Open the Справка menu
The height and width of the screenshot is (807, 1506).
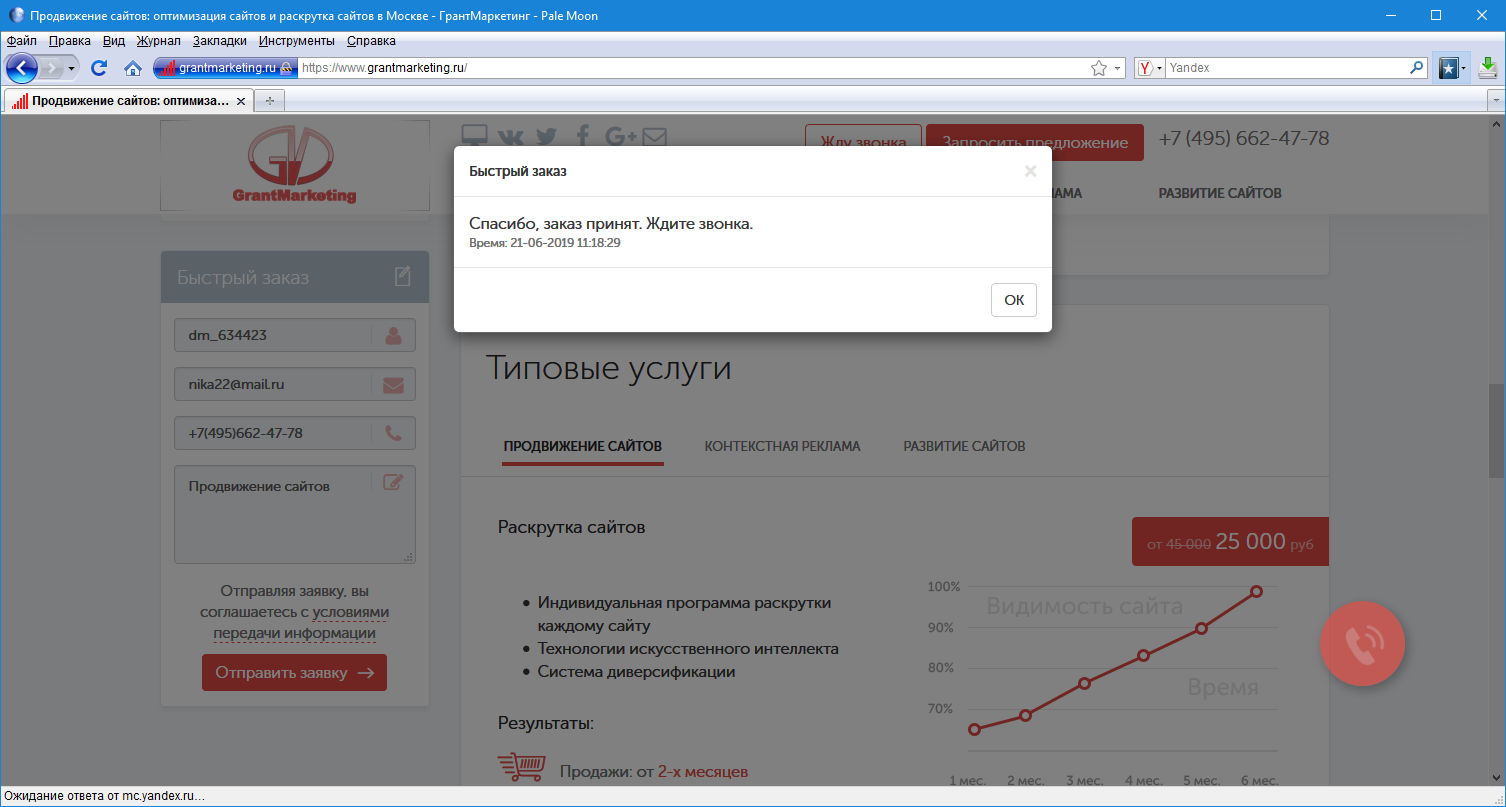(x=371, y=41)
